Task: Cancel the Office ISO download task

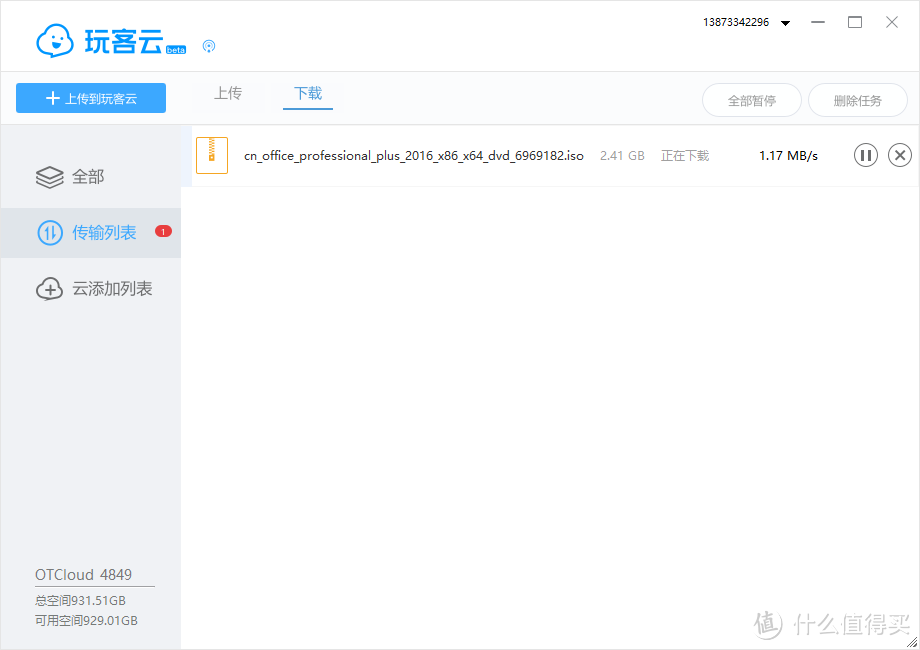Action: 899,155
